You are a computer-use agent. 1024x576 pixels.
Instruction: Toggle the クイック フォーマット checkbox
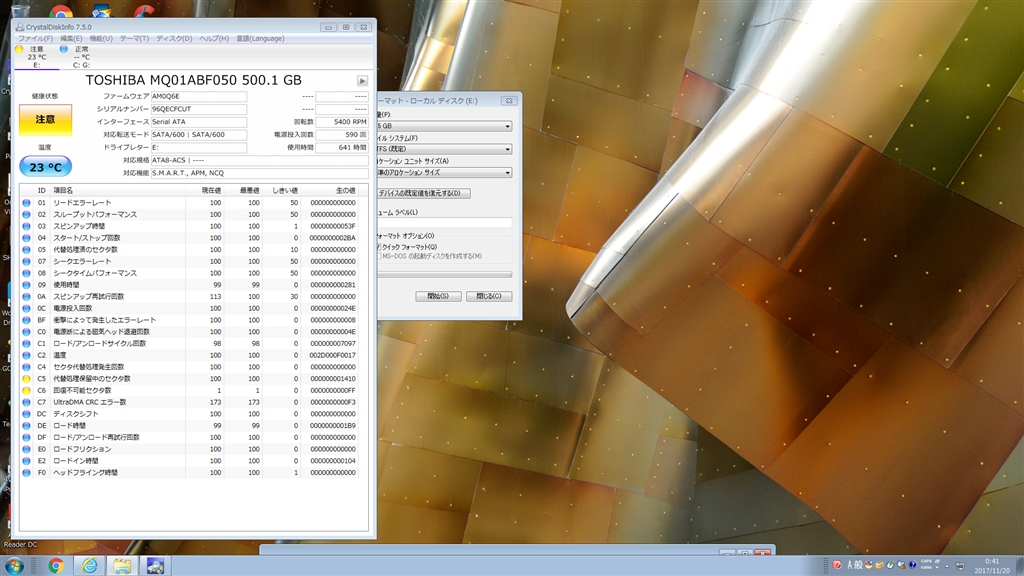click(x=380, y=246)
